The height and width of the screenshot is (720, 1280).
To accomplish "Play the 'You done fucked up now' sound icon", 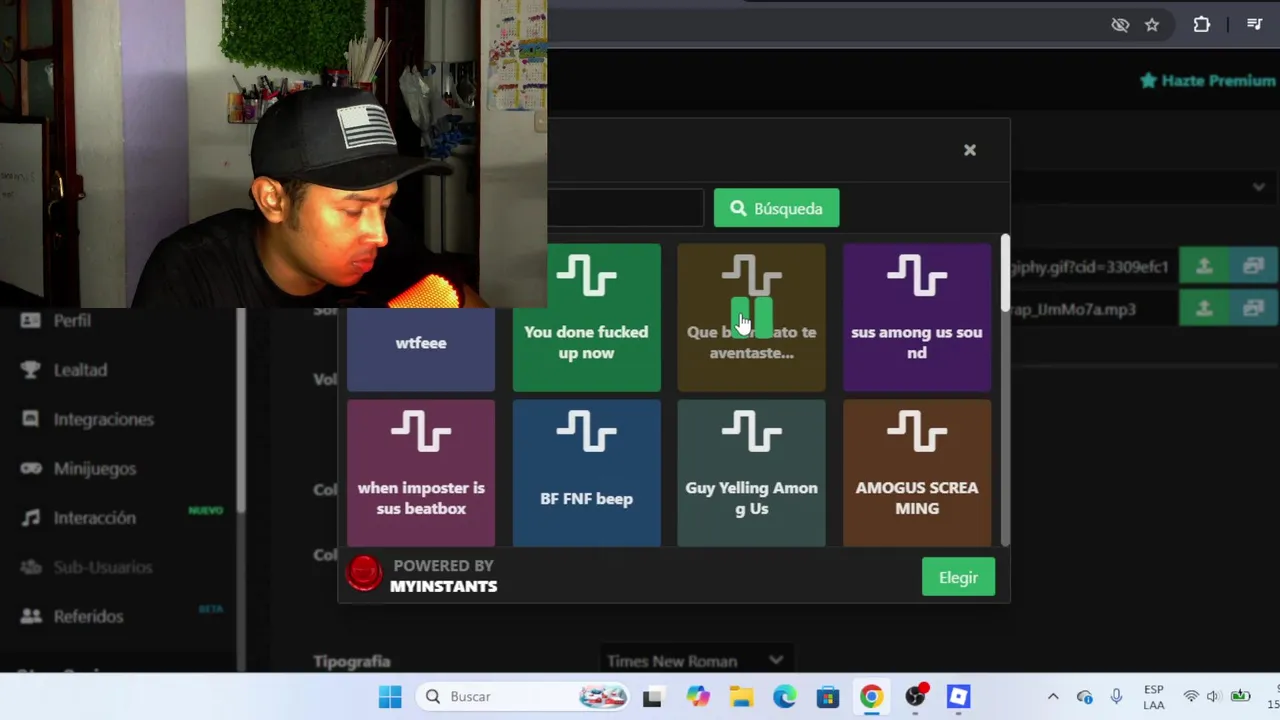I will click(586, 277).
